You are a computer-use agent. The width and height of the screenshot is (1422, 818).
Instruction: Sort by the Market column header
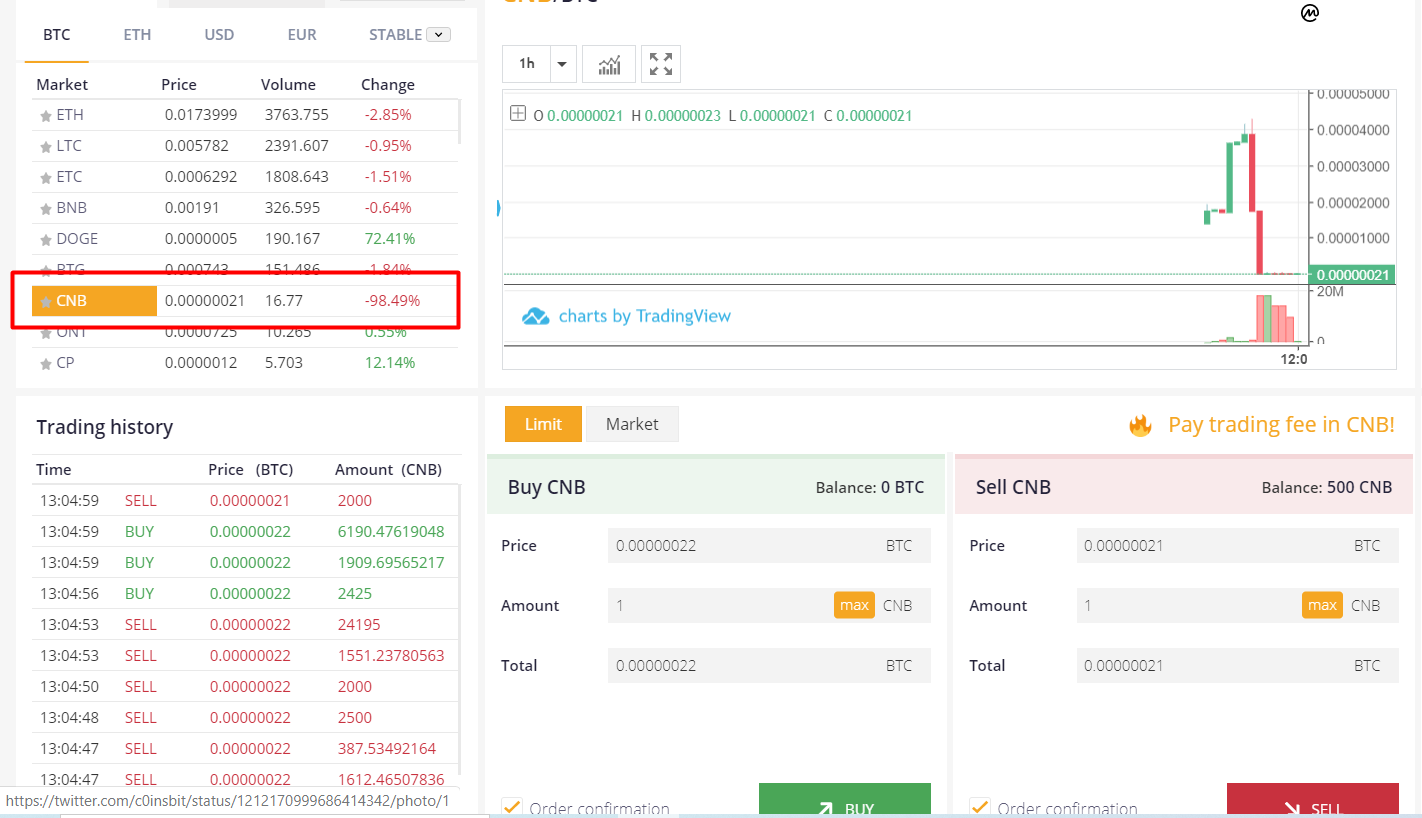[62, 85]
